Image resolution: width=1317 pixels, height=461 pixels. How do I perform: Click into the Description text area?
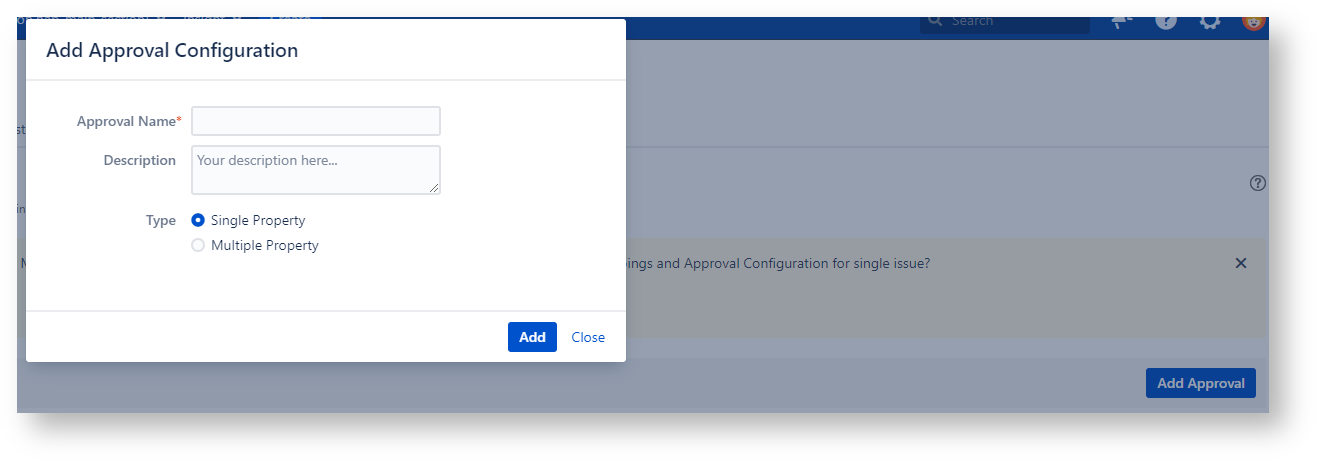(316, 169)
